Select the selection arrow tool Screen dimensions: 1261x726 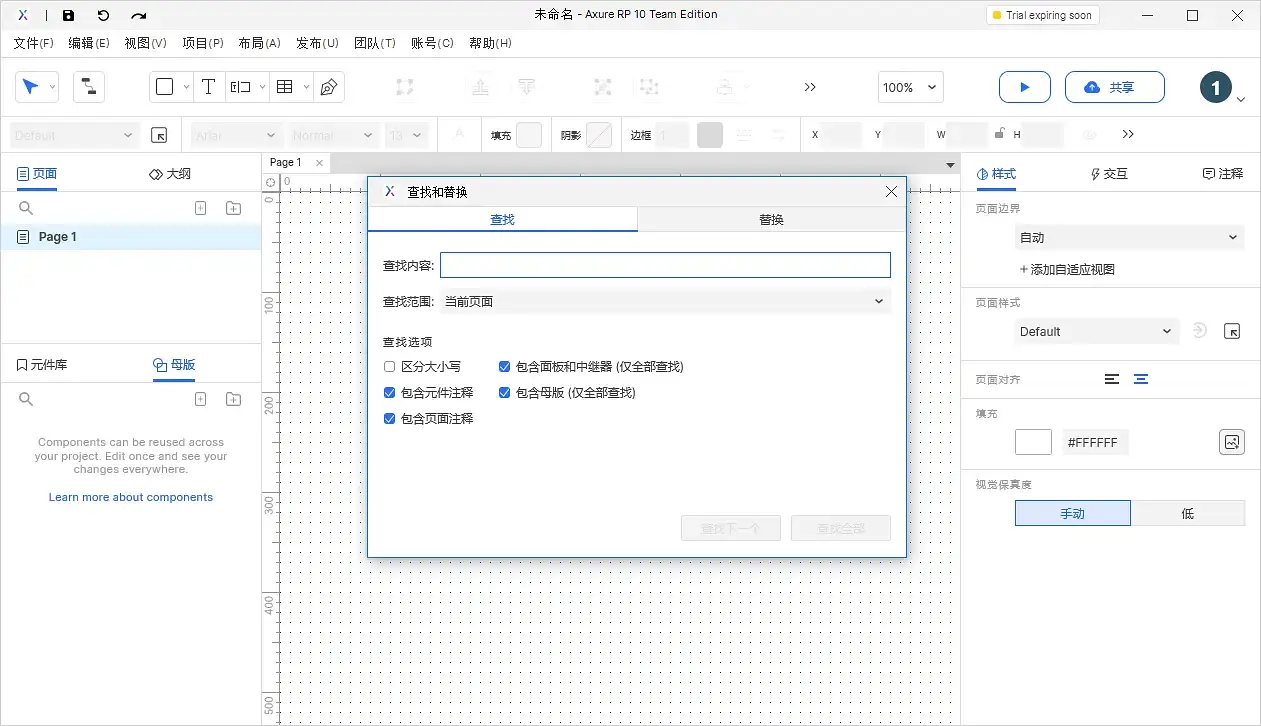pos(31,87)
